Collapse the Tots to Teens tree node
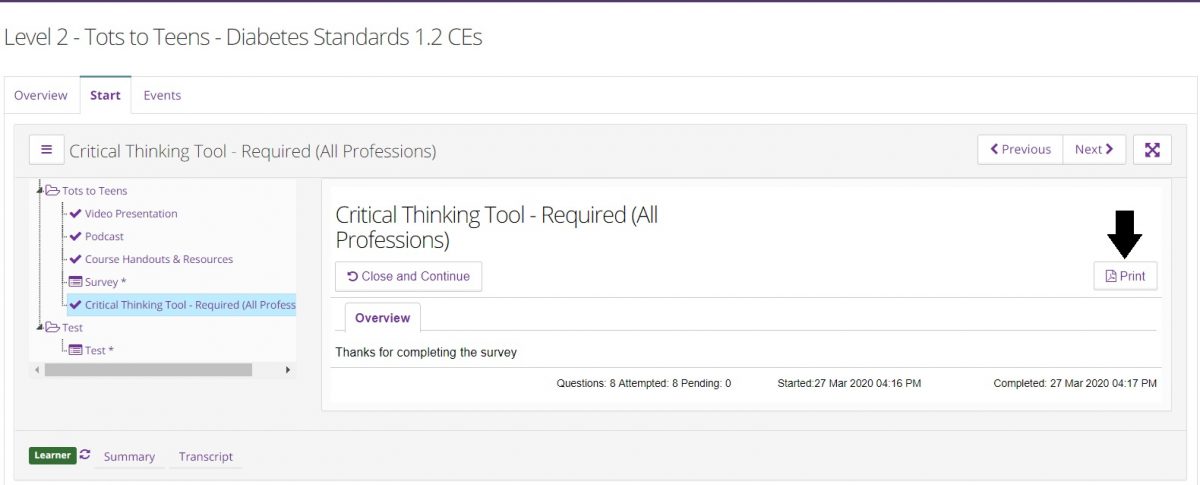Viewport: 1200px width, 485px height. point(40,191)
